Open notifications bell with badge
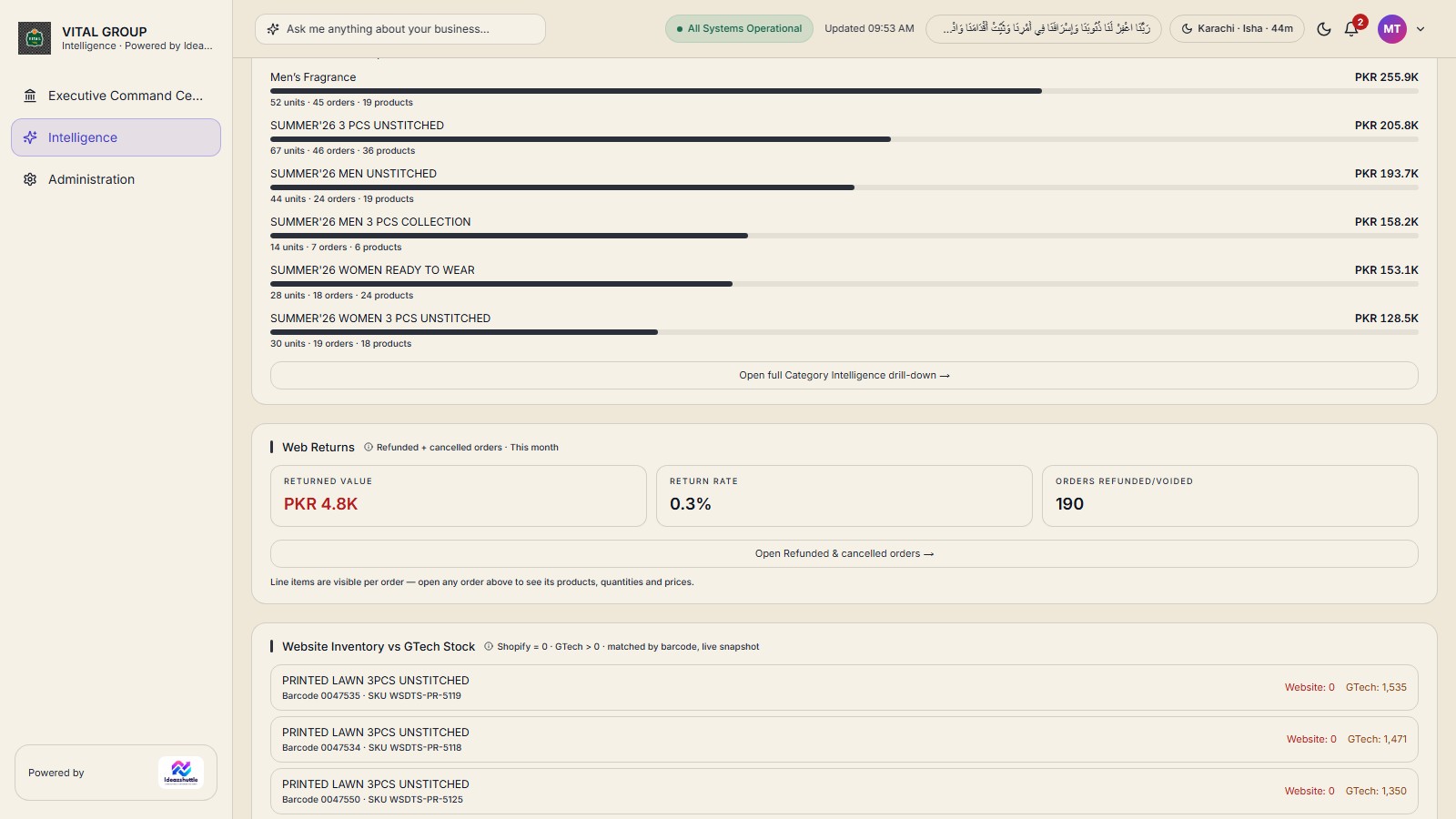The width and height of the screenshot is (1456, 819). pos(1352,28)
